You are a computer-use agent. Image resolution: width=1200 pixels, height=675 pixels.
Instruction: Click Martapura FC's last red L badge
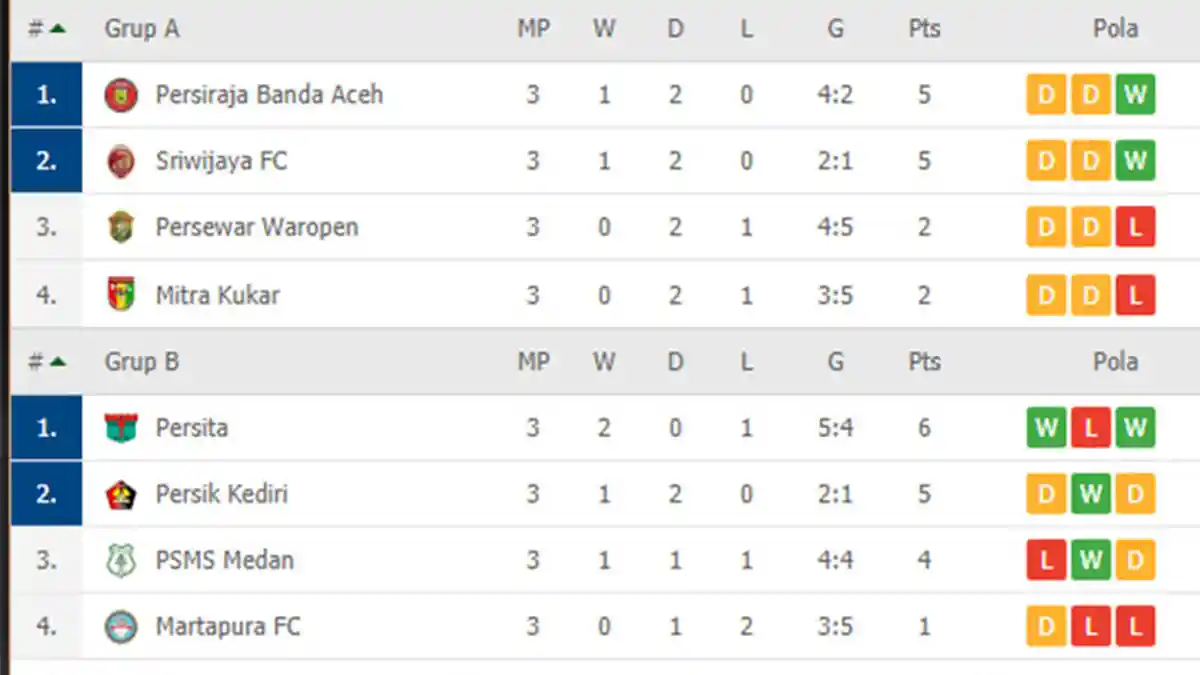(x=1135, y=627)
